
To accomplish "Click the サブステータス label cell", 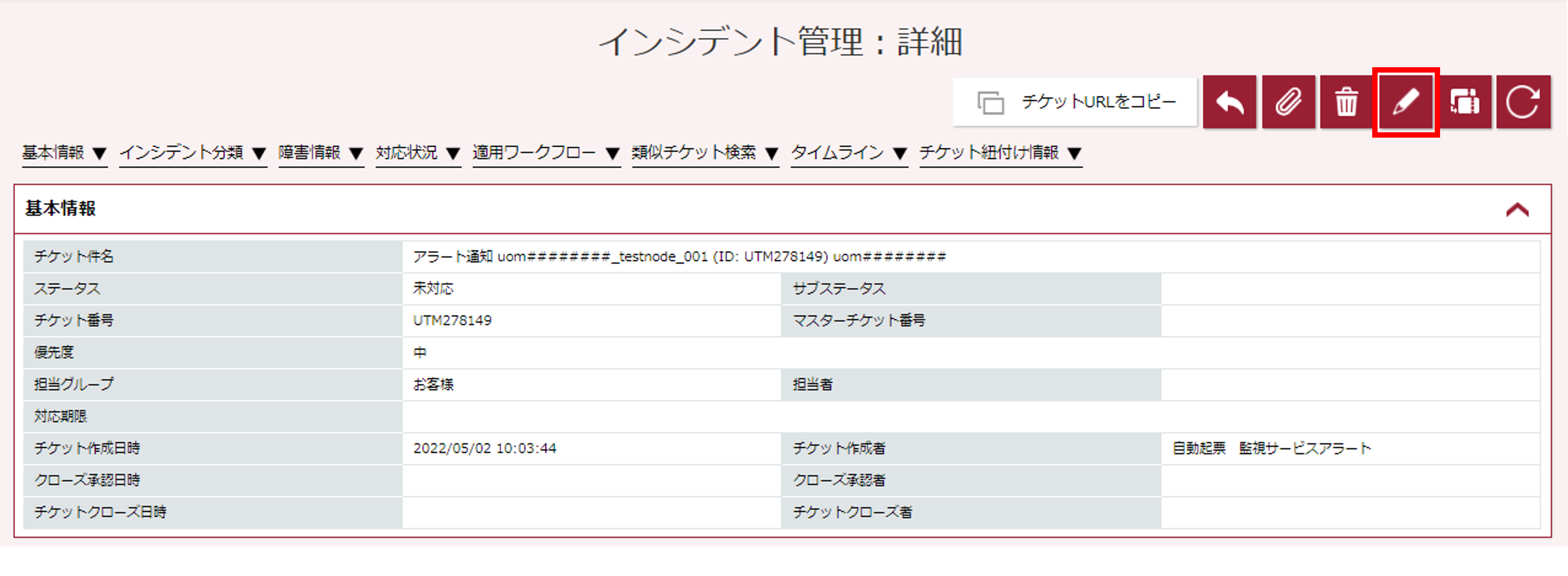I will [971, 289].
